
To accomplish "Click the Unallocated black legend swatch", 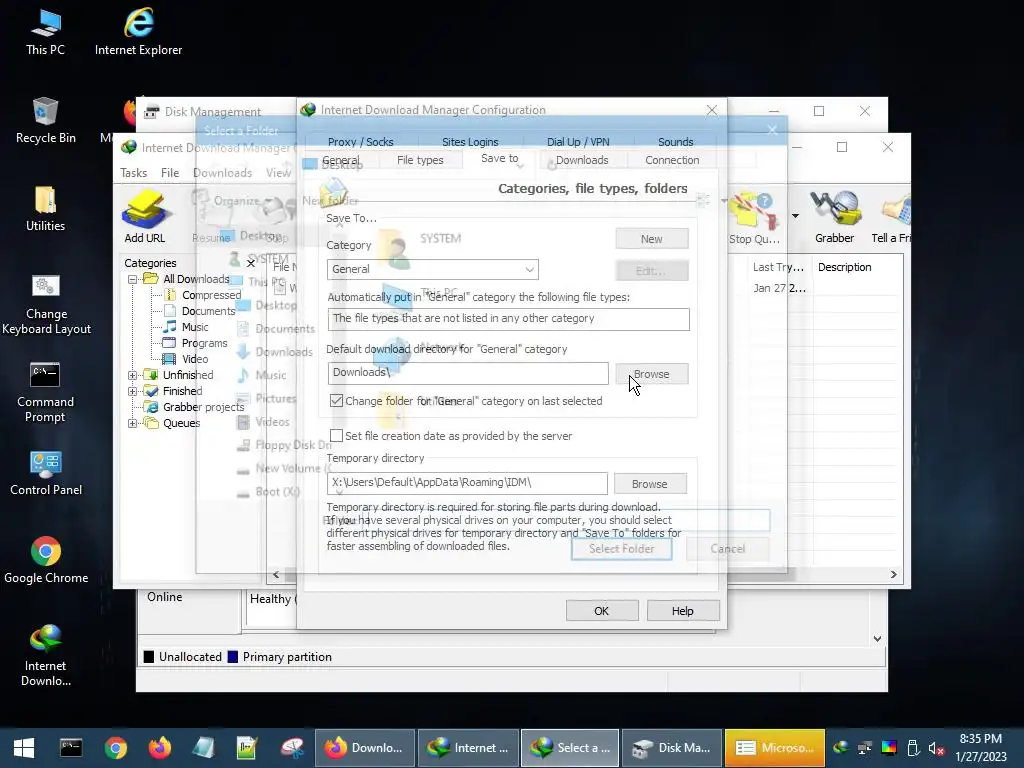I will tap(149, 657).
